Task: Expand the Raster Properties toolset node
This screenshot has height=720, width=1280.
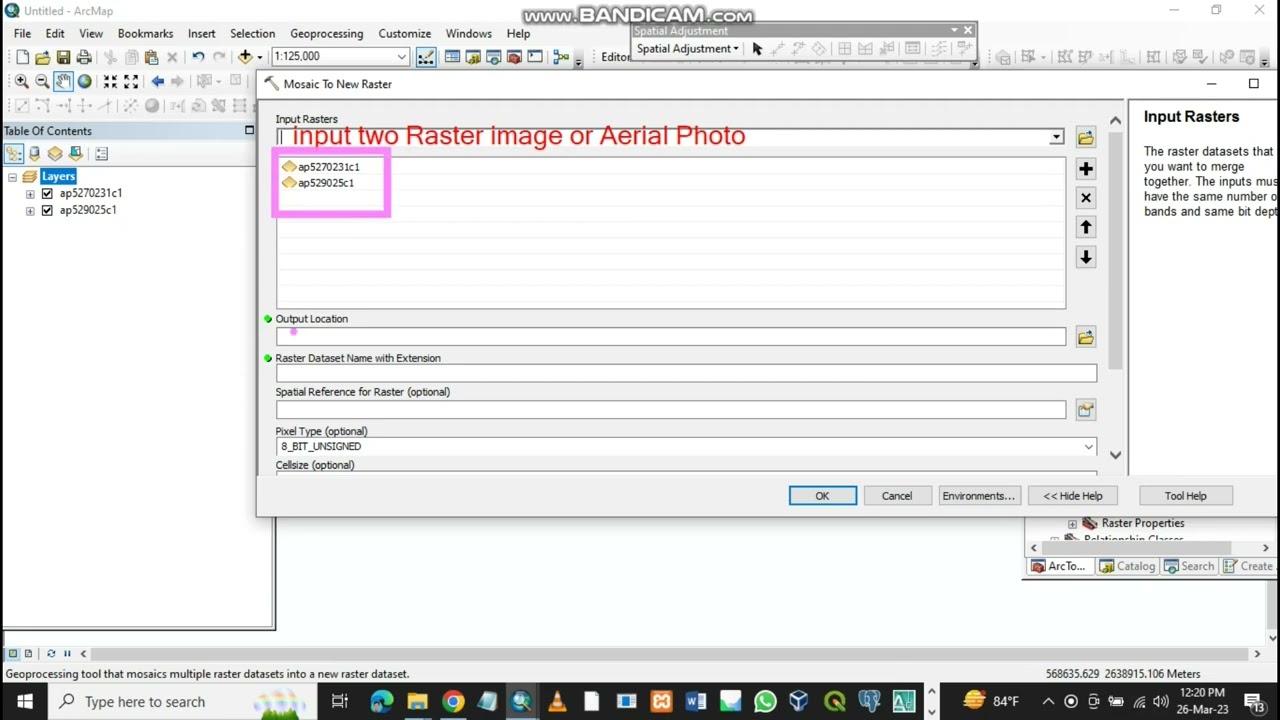Action: coord(1072,524)
